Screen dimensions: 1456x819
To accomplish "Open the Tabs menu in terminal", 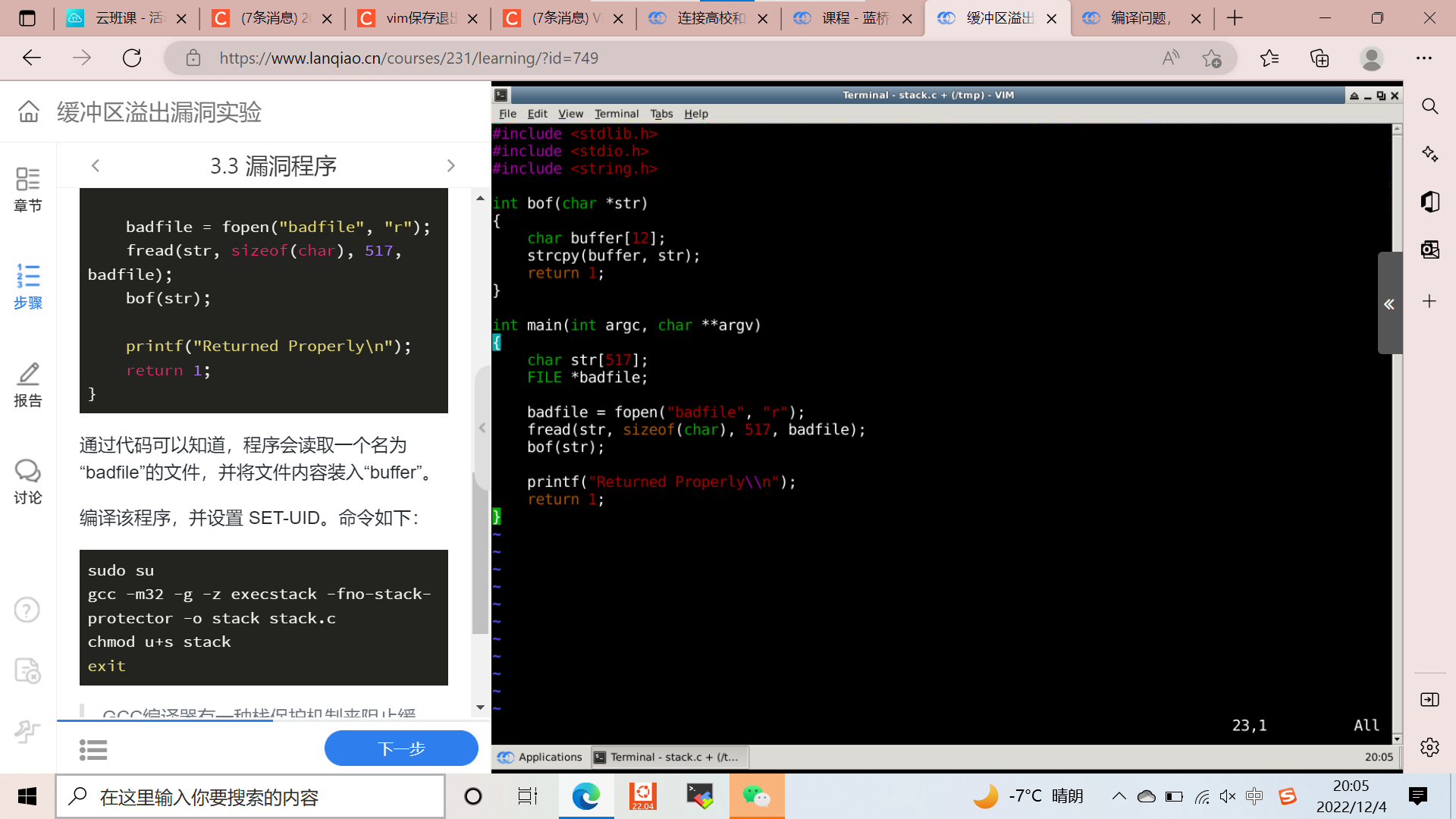I will (x=661, y=114).
